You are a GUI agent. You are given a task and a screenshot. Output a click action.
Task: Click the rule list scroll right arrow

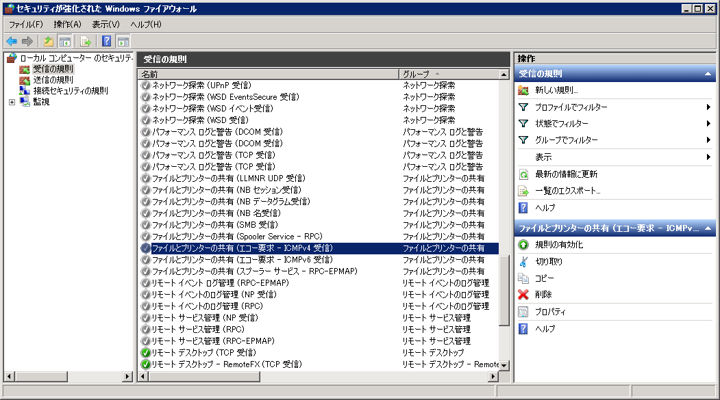click(x=493, y=377)
